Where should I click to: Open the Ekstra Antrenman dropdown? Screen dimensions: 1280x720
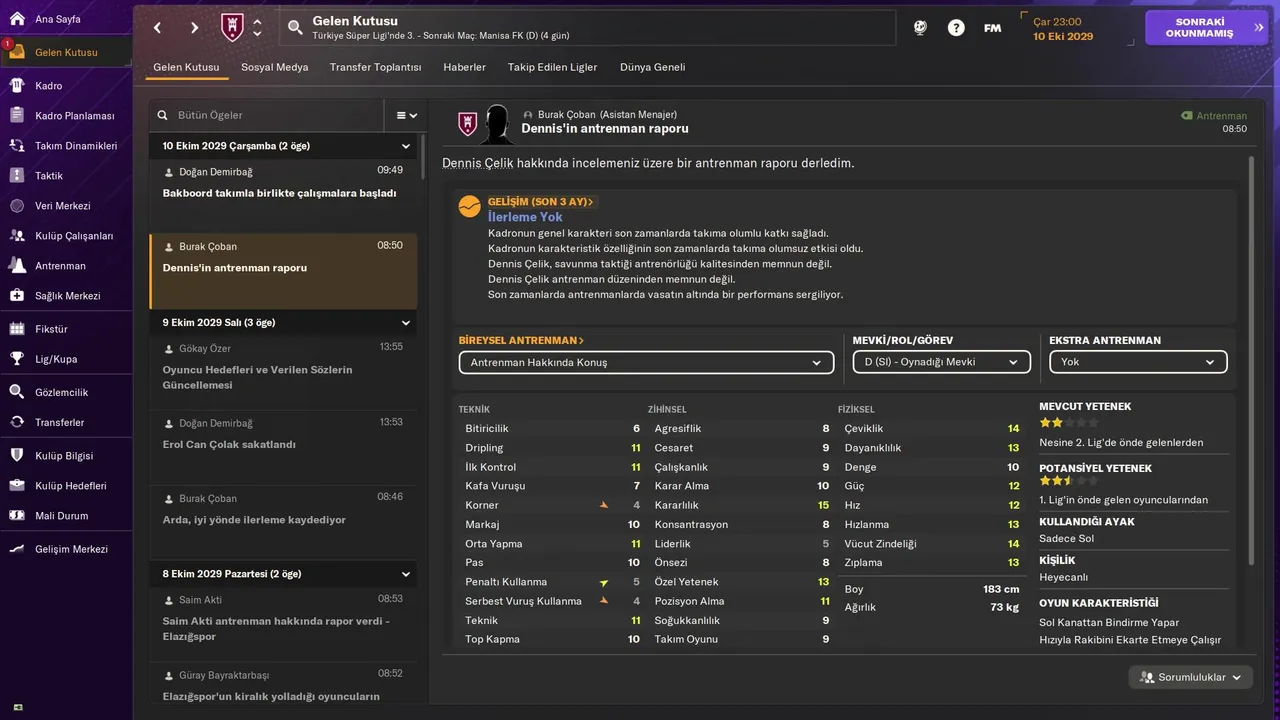coord(1138,362)
